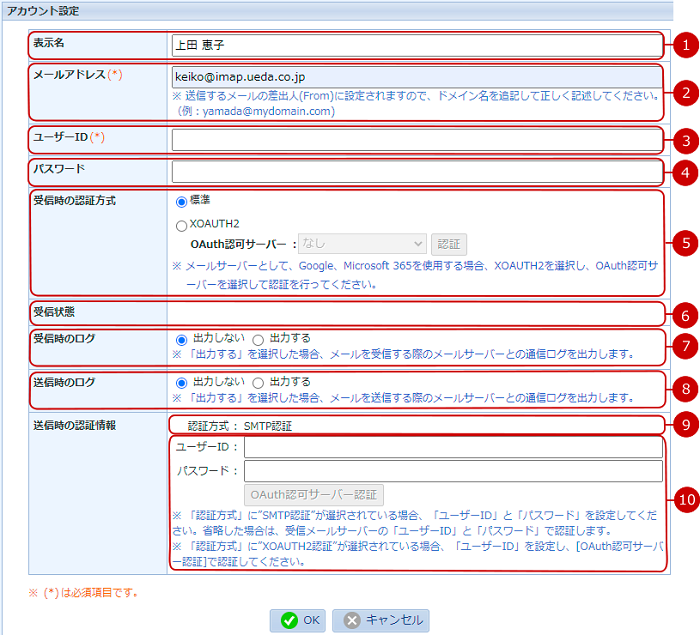Click the 受信時の認証方式 label
Image resolution: width=700 pixels, height=635 pixels.
tap(75, 201)
